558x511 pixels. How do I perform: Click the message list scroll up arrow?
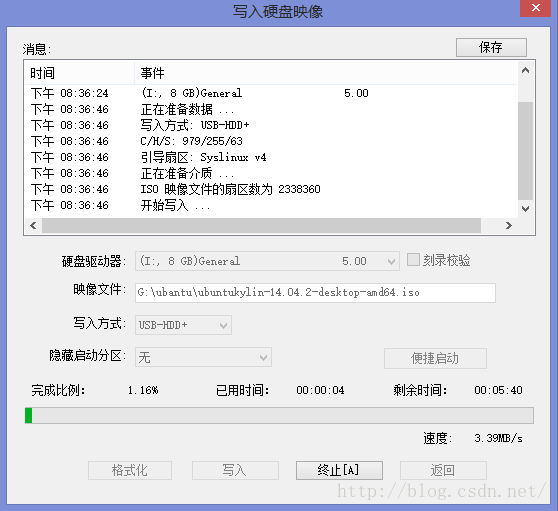[525, 70]
